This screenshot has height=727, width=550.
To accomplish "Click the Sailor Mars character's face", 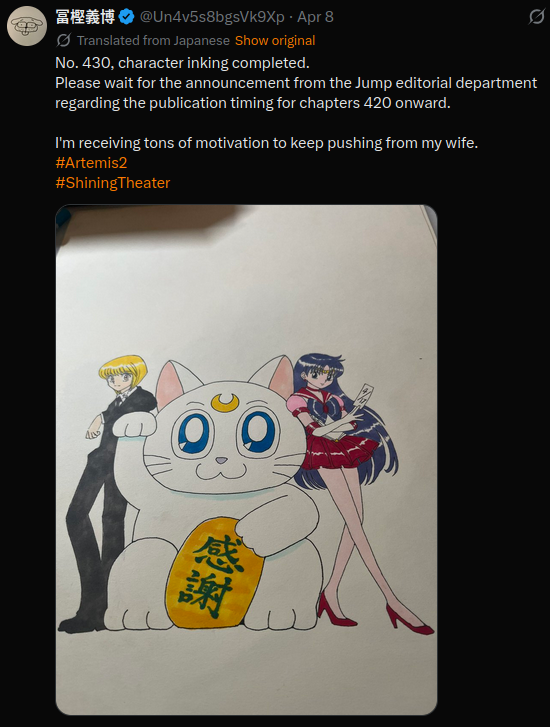I will pyautogui.click(x=320, y=380).
